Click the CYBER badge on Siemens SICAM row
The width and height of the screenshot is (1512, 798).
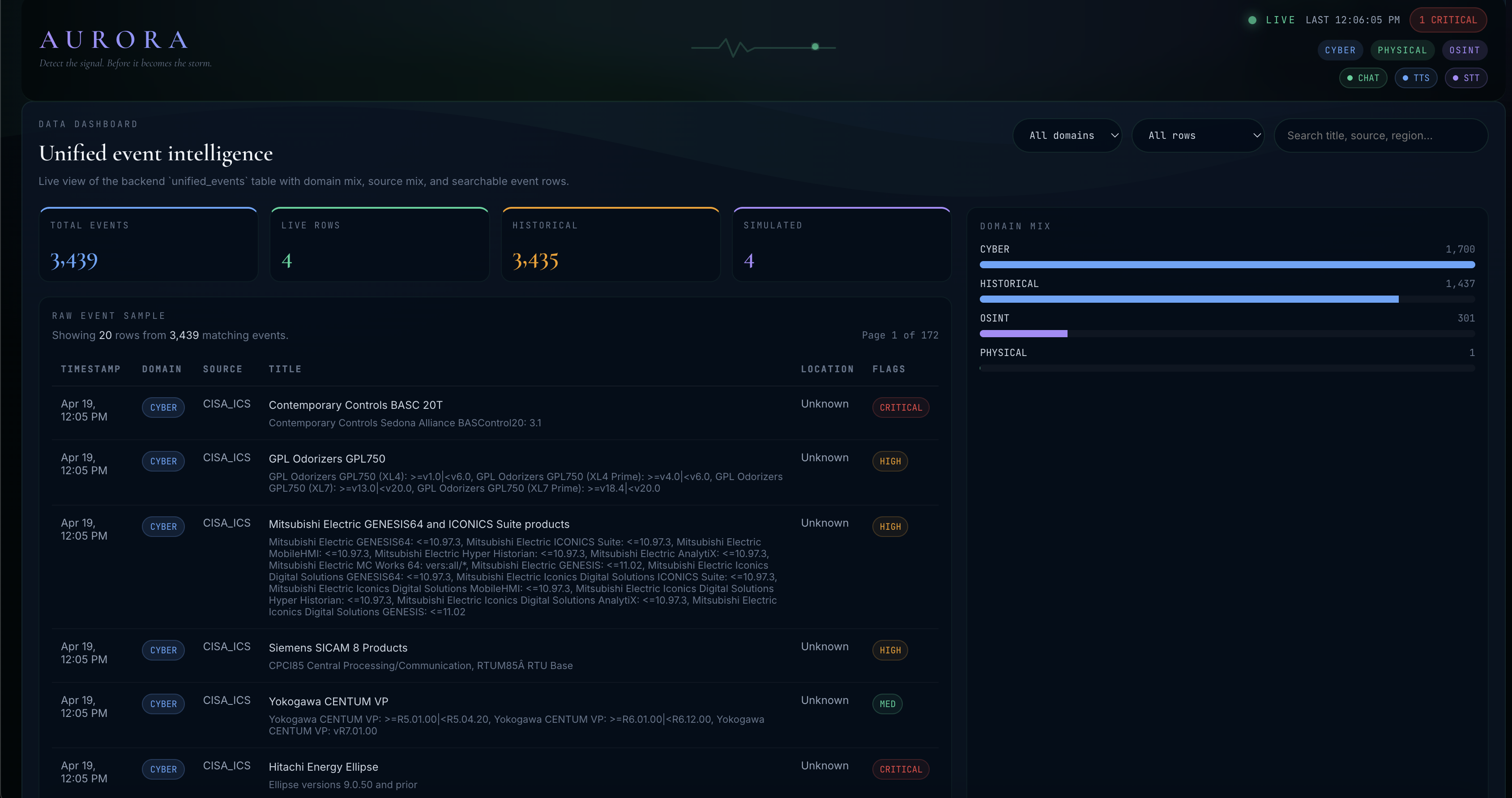[x=163, y=650]
